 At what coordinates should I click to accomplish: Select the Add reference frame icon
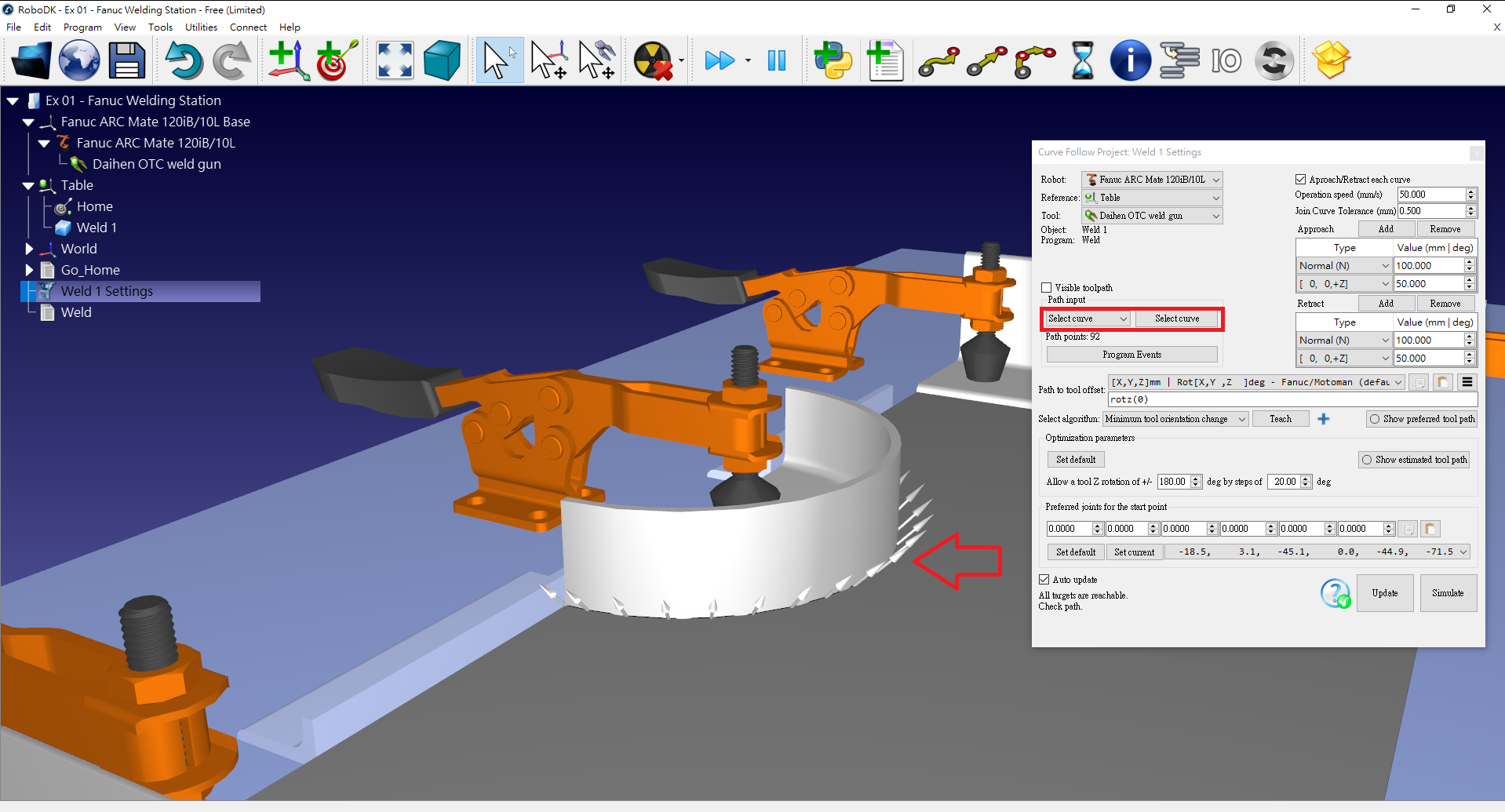click(288, 60)
